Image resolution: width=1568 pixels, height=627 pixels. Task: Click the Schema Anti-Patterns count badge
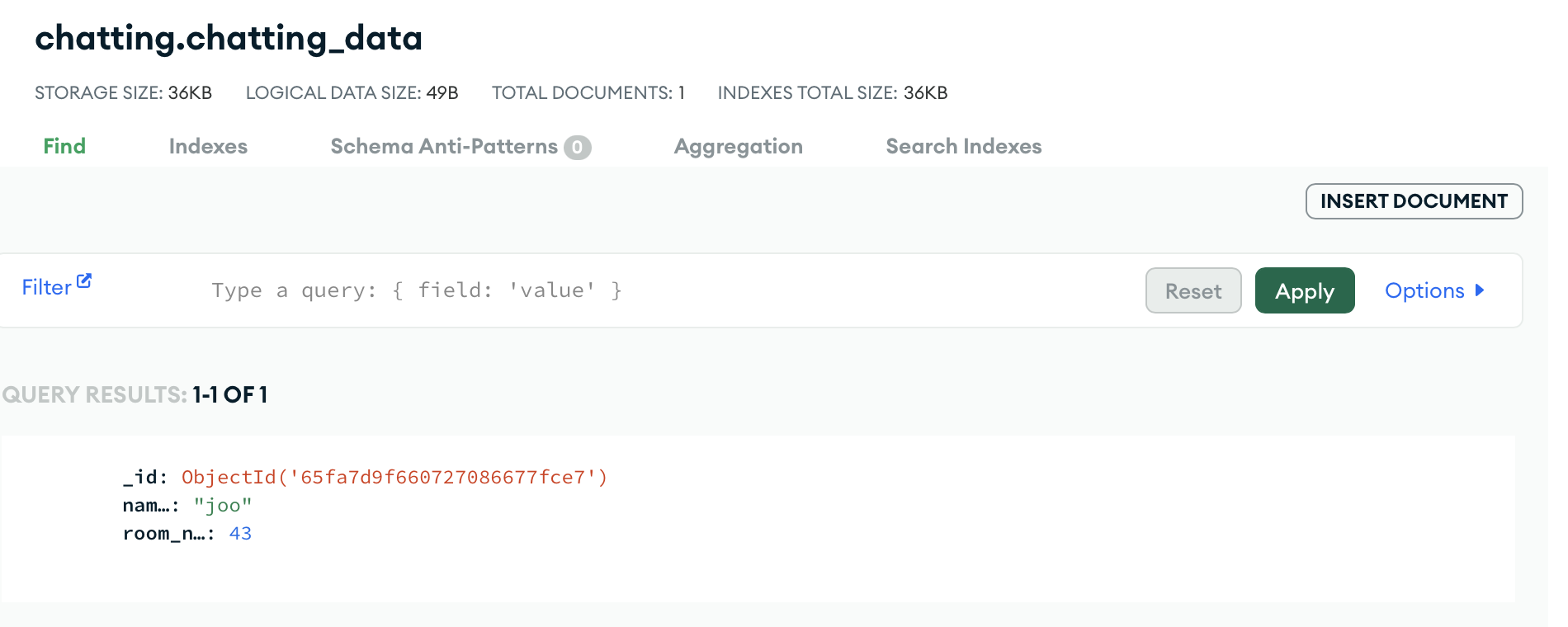tap(578, 148)
